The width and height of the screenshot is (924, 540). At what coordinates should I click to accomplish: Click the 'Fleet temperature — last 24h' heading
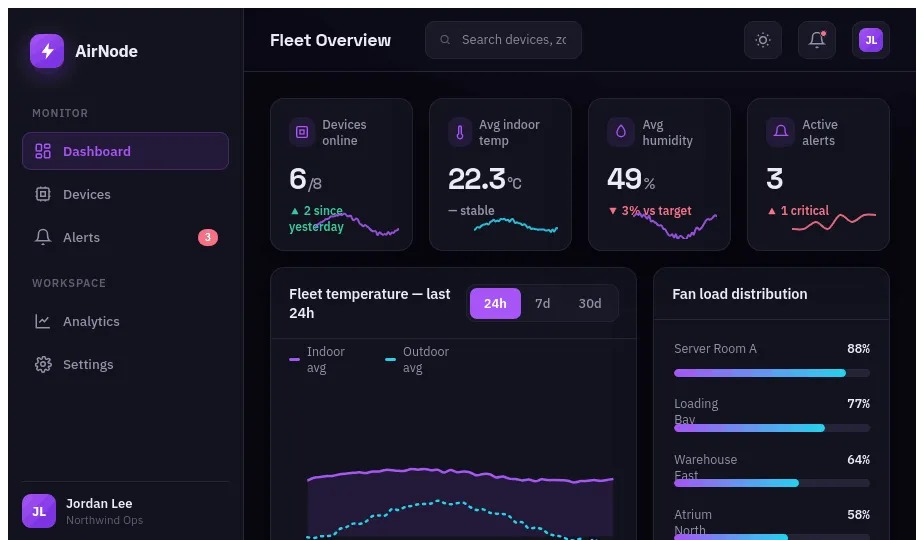(x=369, y=303)
